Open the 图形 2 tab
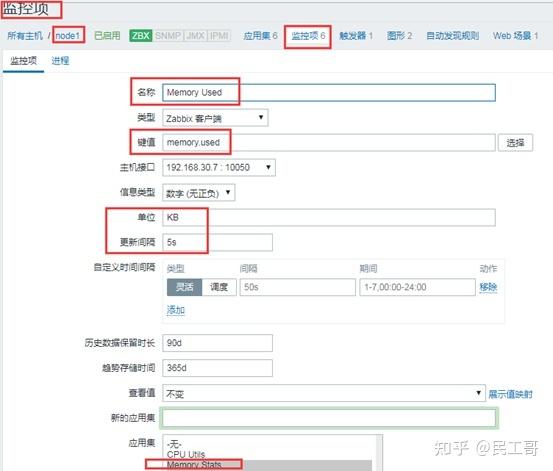 coord(399,36)
